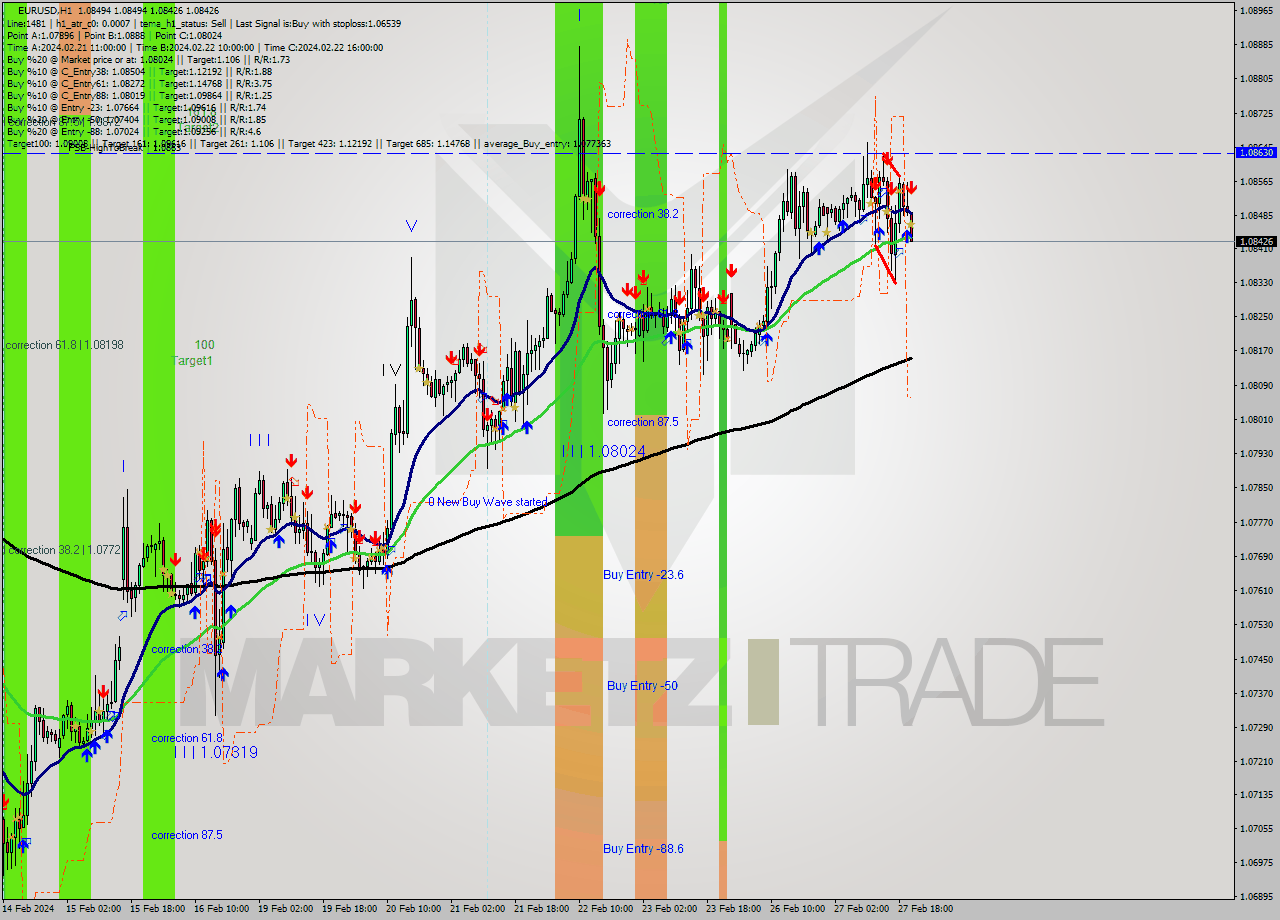This screenshot has width=1280, height=920.
Task: Click the 1.08805 price axis label
Action: (x=1256, y=79)
